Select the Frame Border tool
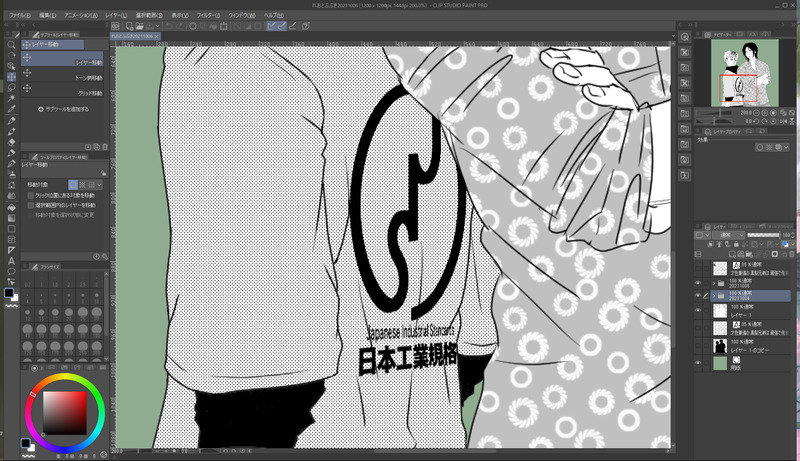800x461 pixels. [11, 239]
